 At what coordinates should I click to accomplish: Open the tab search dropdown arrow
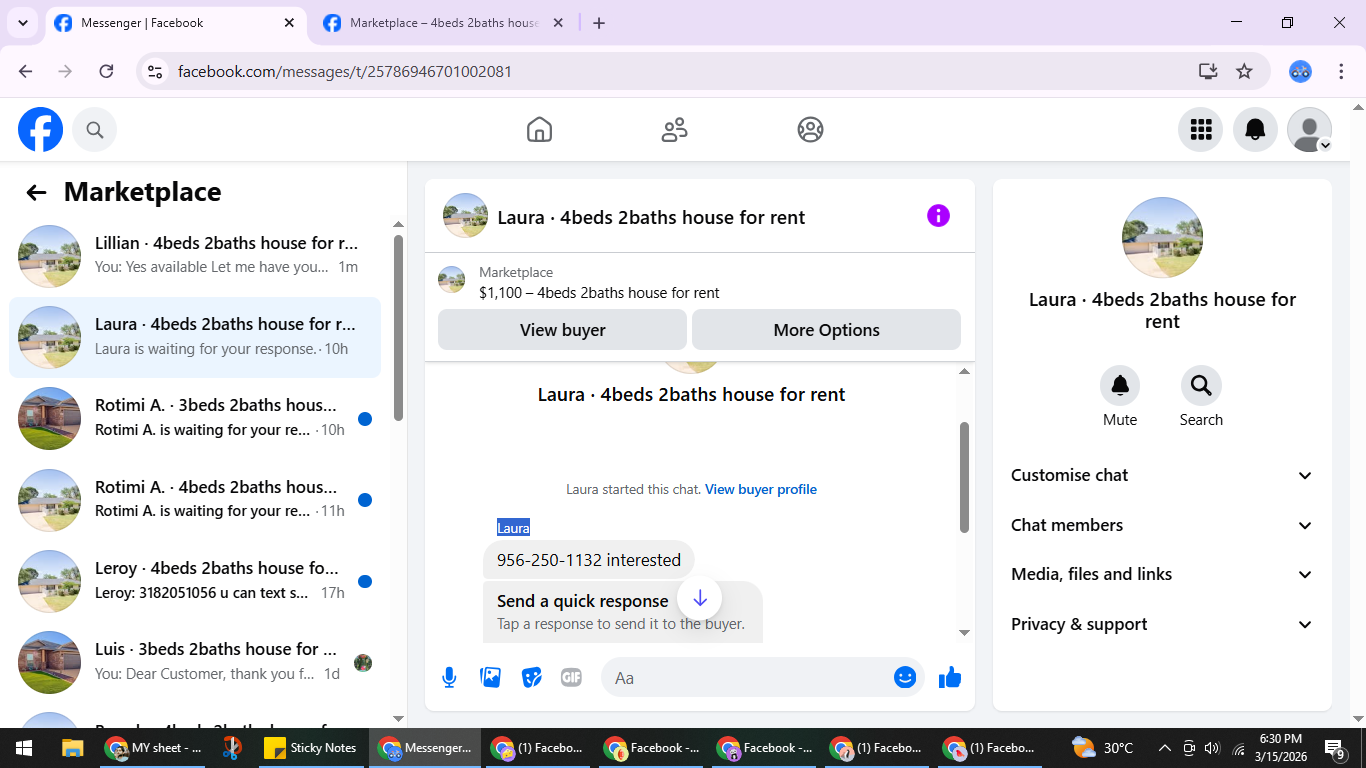click(x=22, y=23)
